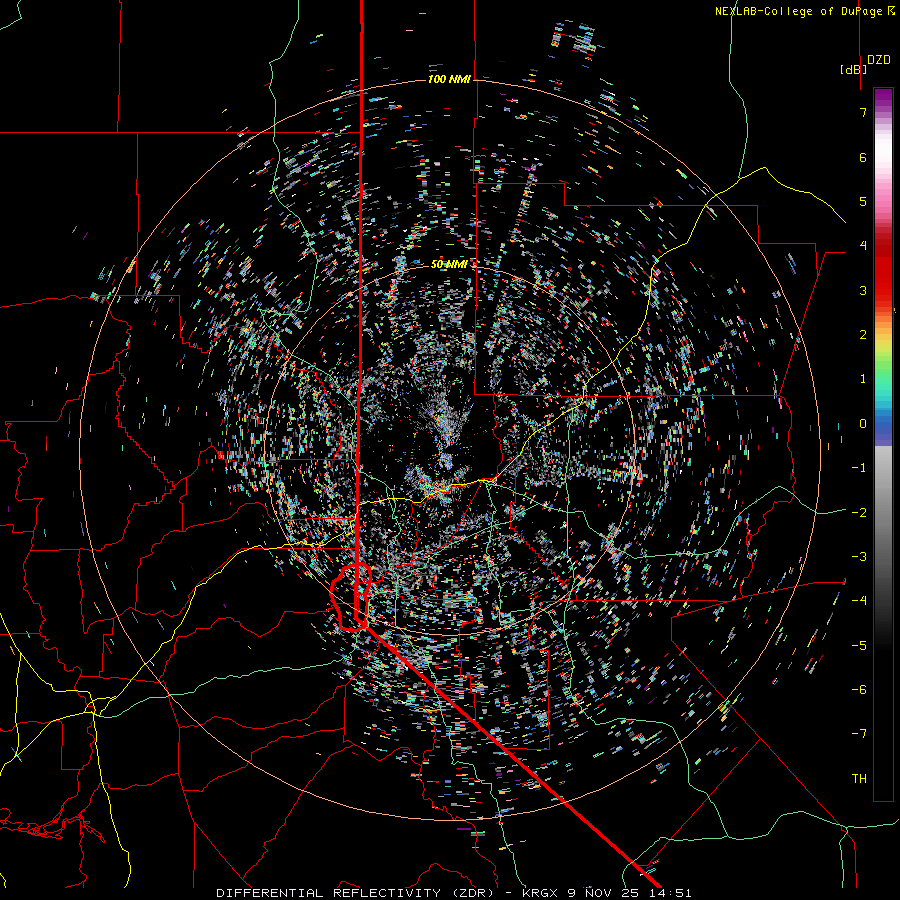Click the -6 value on color scale
900x900 pixels.
point(859,689)
